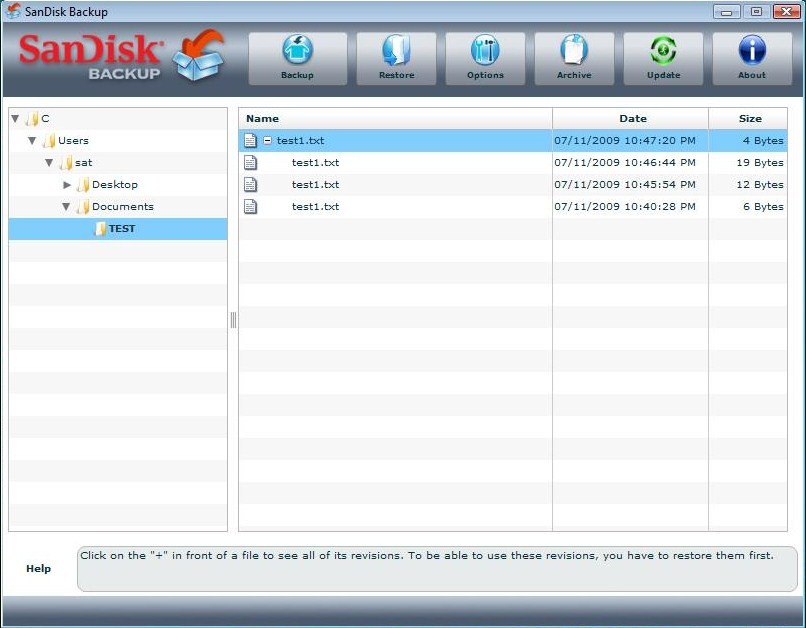This screenshot has width=806, height=628.
Task: Collapse the C drive tree node
Action: coord(15,119)
